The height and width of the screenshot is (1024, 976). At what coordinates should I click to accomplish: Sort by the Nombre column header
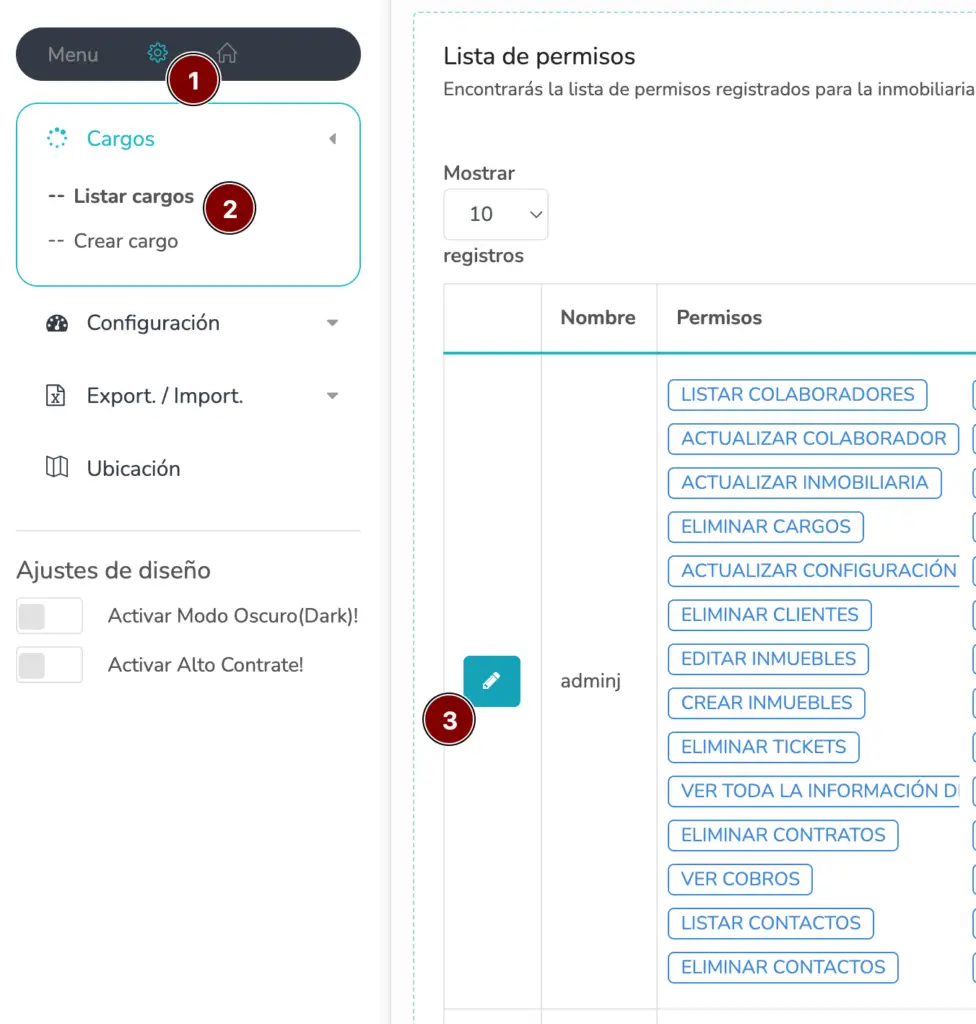(598, 317)
